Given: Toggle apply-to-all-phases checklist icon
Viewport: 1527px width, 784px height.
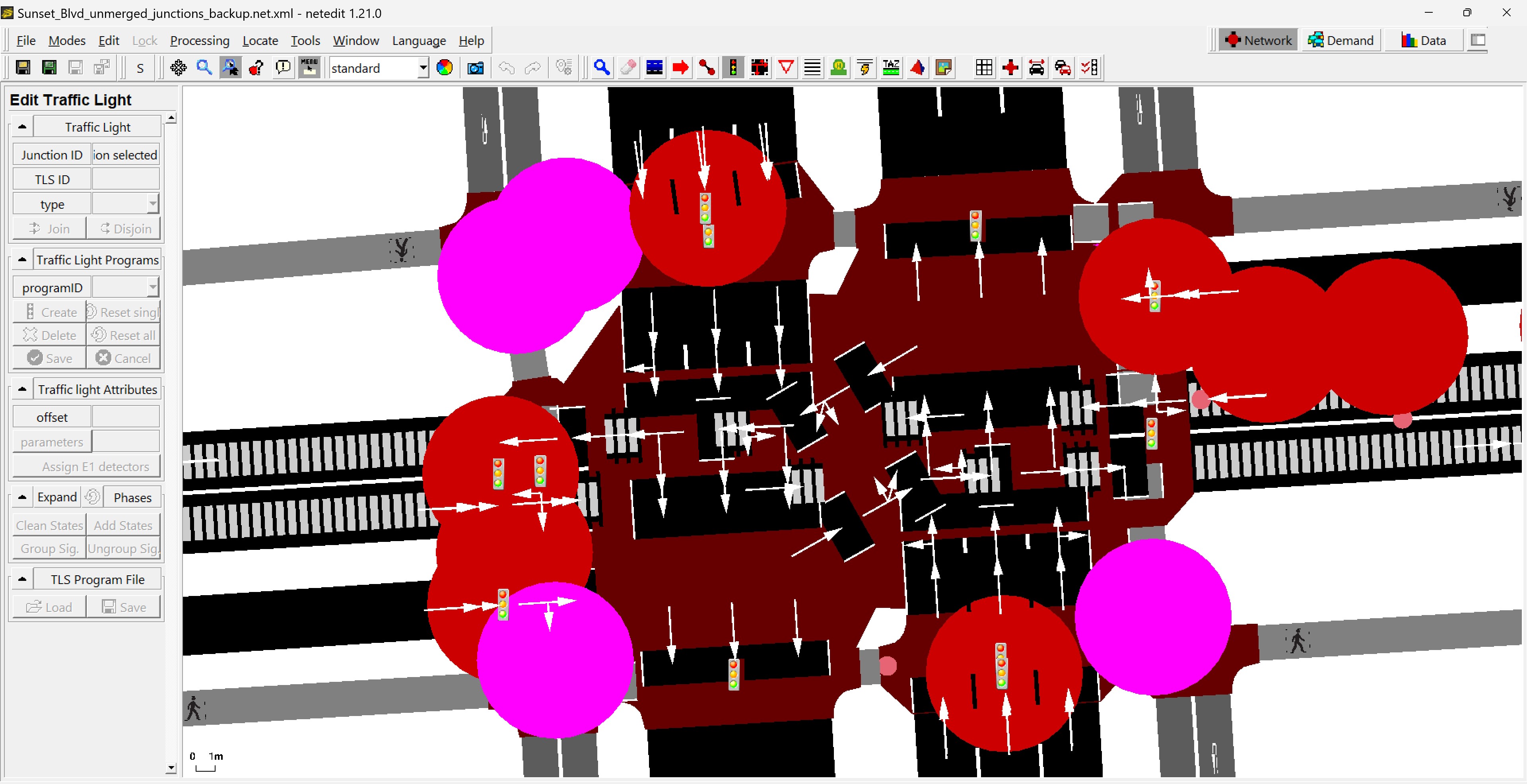Looking at the screenshot, I should point(1090,68).
